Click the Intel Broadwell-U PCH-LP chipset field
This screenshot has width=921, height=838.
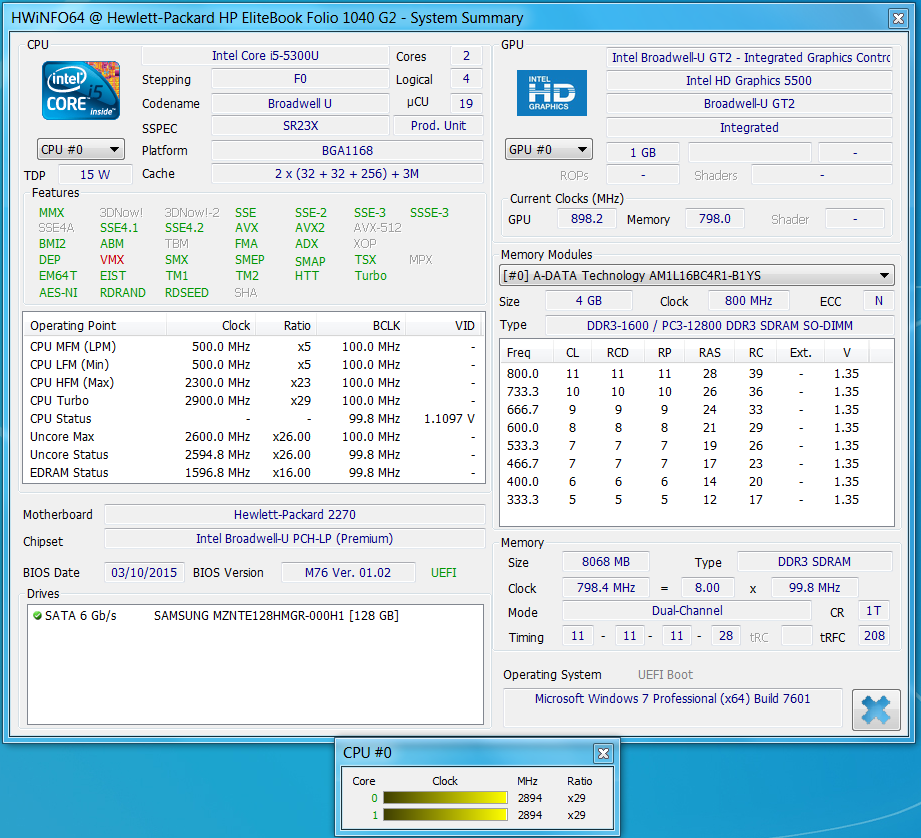click(x=294, y=539)
